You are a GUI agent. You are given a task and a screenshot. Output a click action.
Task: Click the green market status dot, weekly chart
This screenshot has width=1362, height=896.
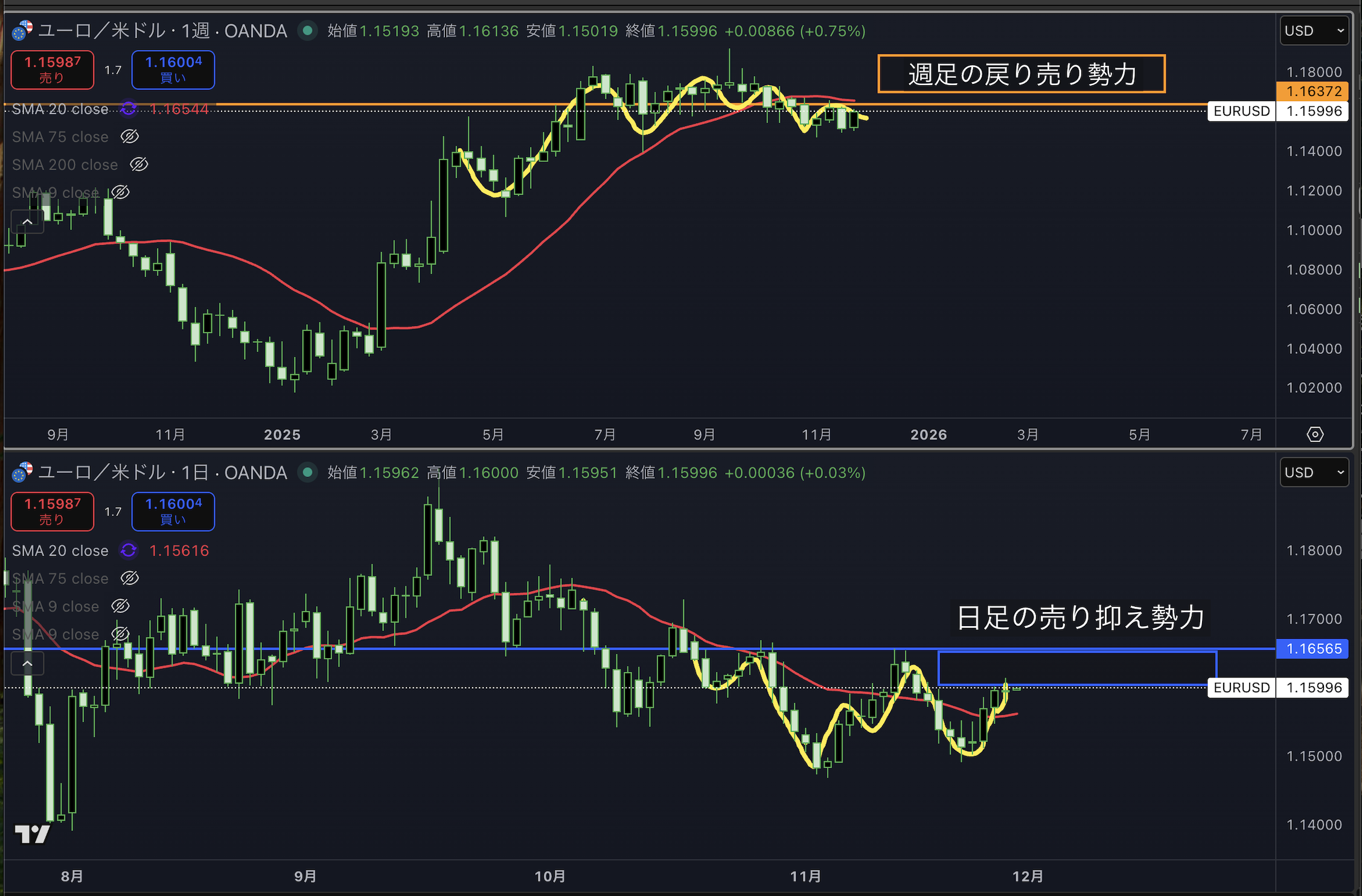[308, 30]
